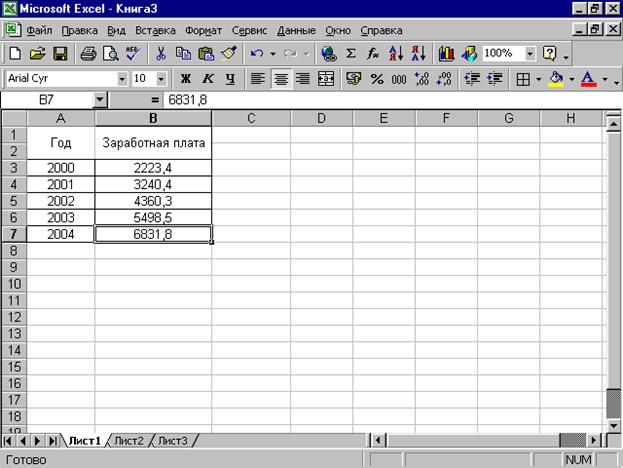Run the Spelling check icon
Viewport: 623px width, 468px height.
[133, 53]
